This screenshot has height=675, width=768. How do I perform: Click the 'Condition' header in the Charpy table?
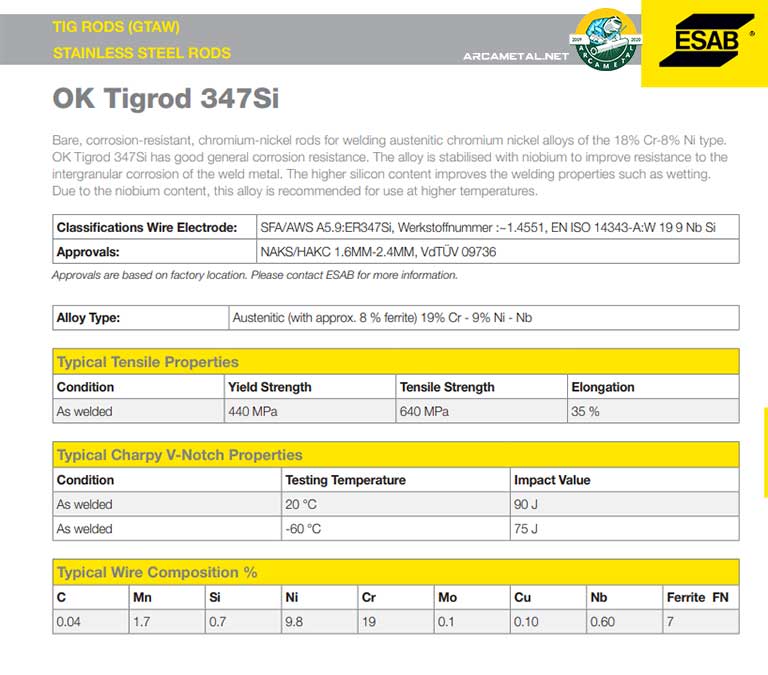pyautogui.click(x=85, y=480)
